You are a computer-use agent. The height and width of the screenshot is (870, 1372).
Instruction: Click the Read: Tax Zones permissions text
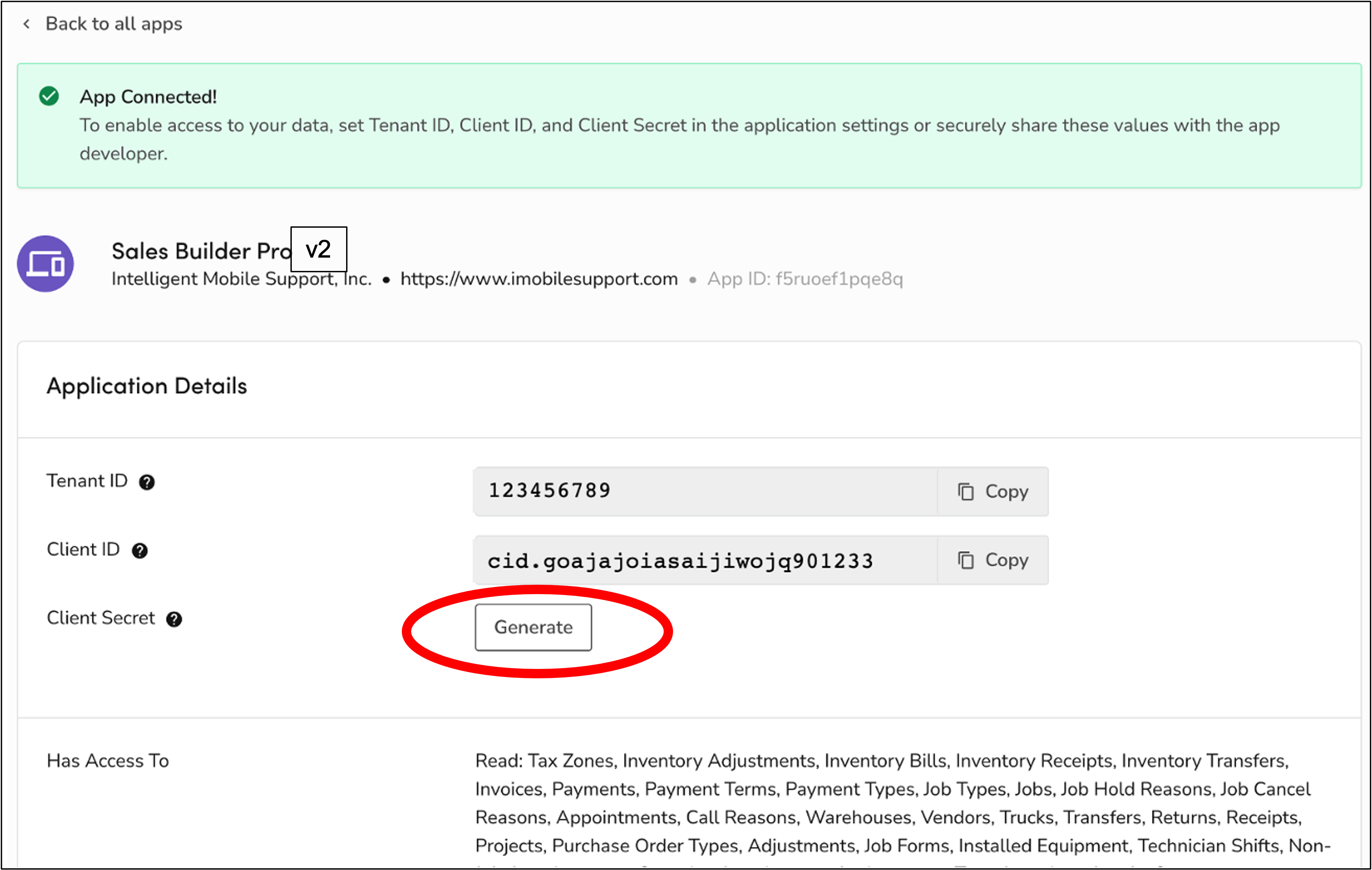902,803
